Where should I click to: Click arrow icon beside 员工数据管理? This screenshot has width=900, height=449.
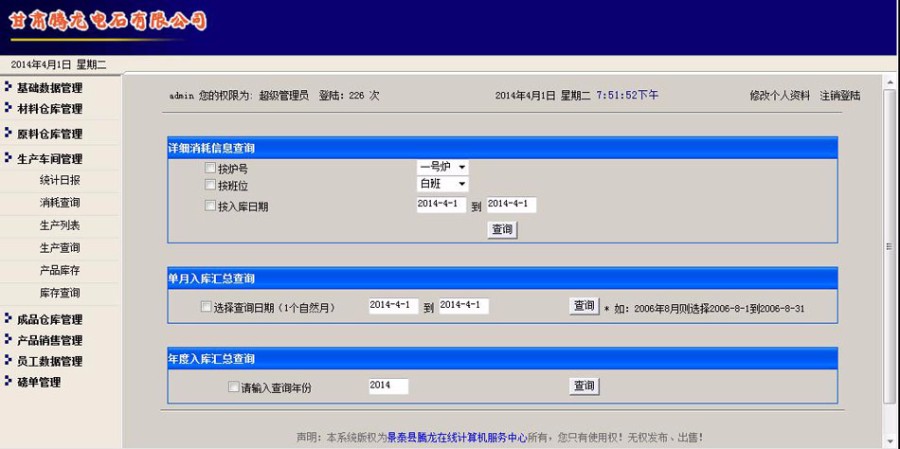(x=7, y=360)
